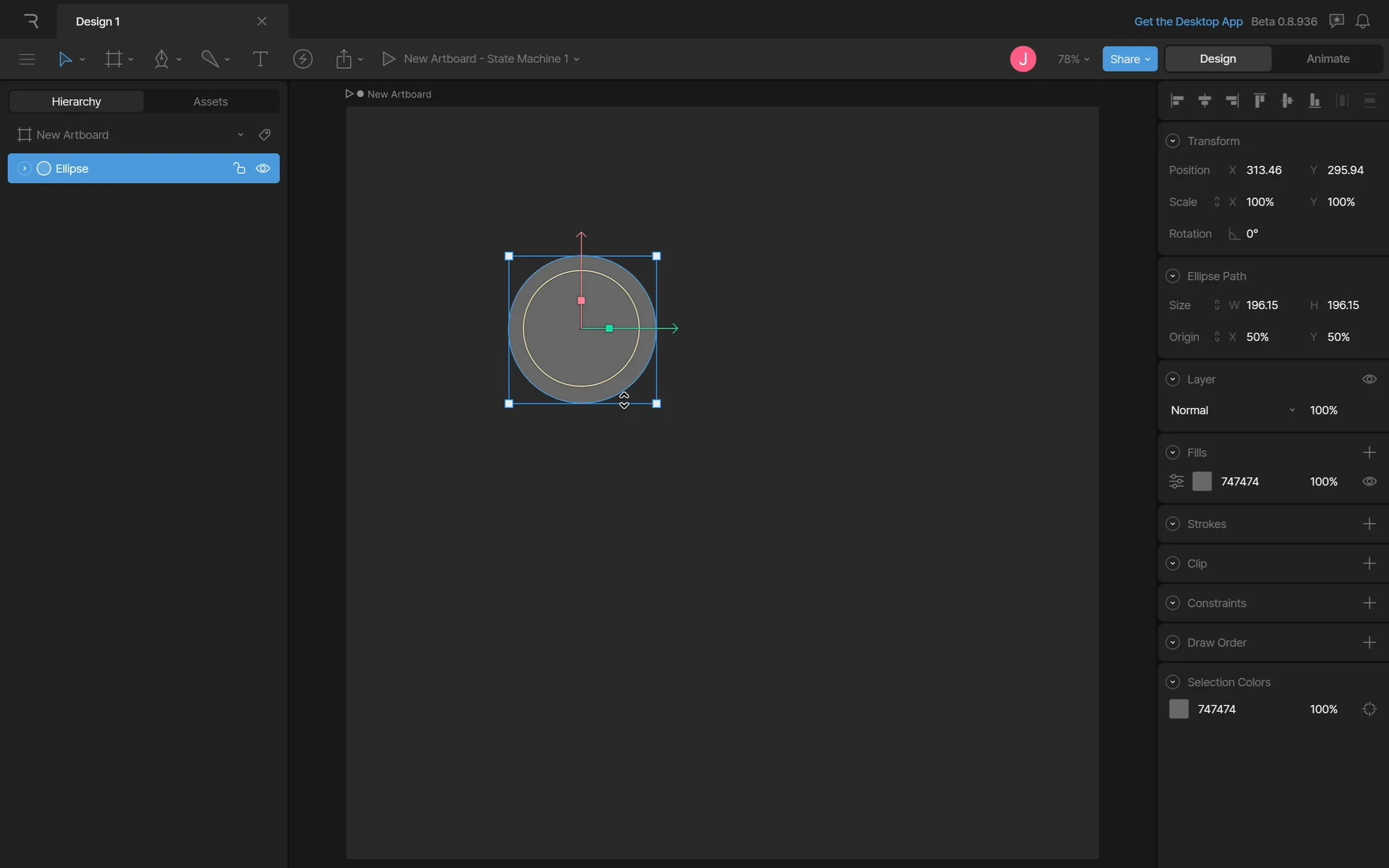
Task: Align selection to top edge
Action: click(x=1260, y=101)
